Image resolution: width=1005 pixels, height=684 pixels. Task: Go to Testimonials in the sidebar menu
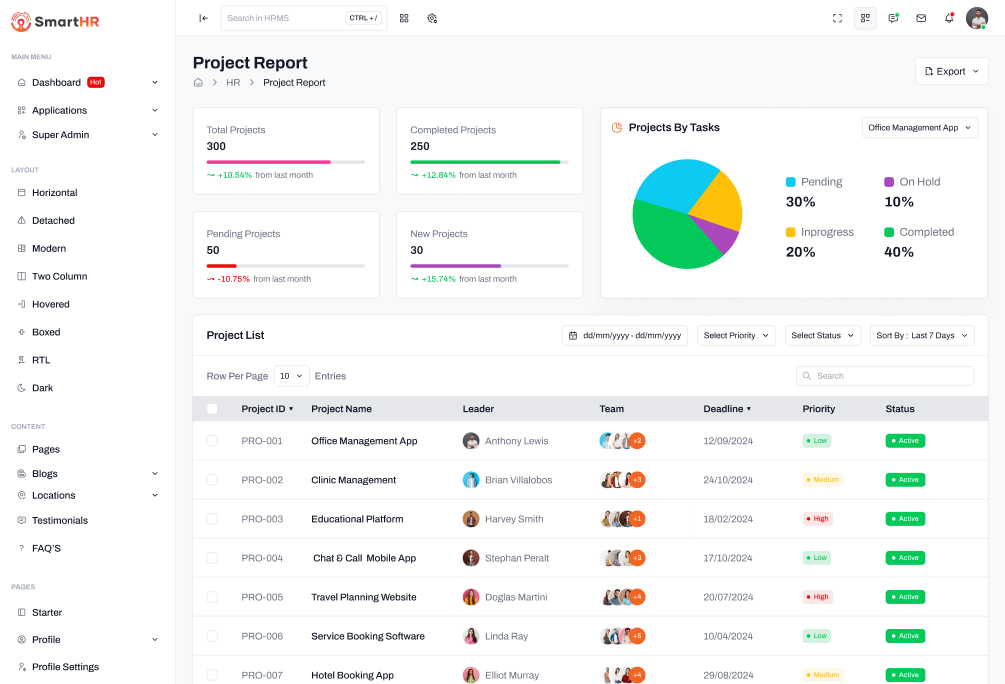[x=59, y=520]
